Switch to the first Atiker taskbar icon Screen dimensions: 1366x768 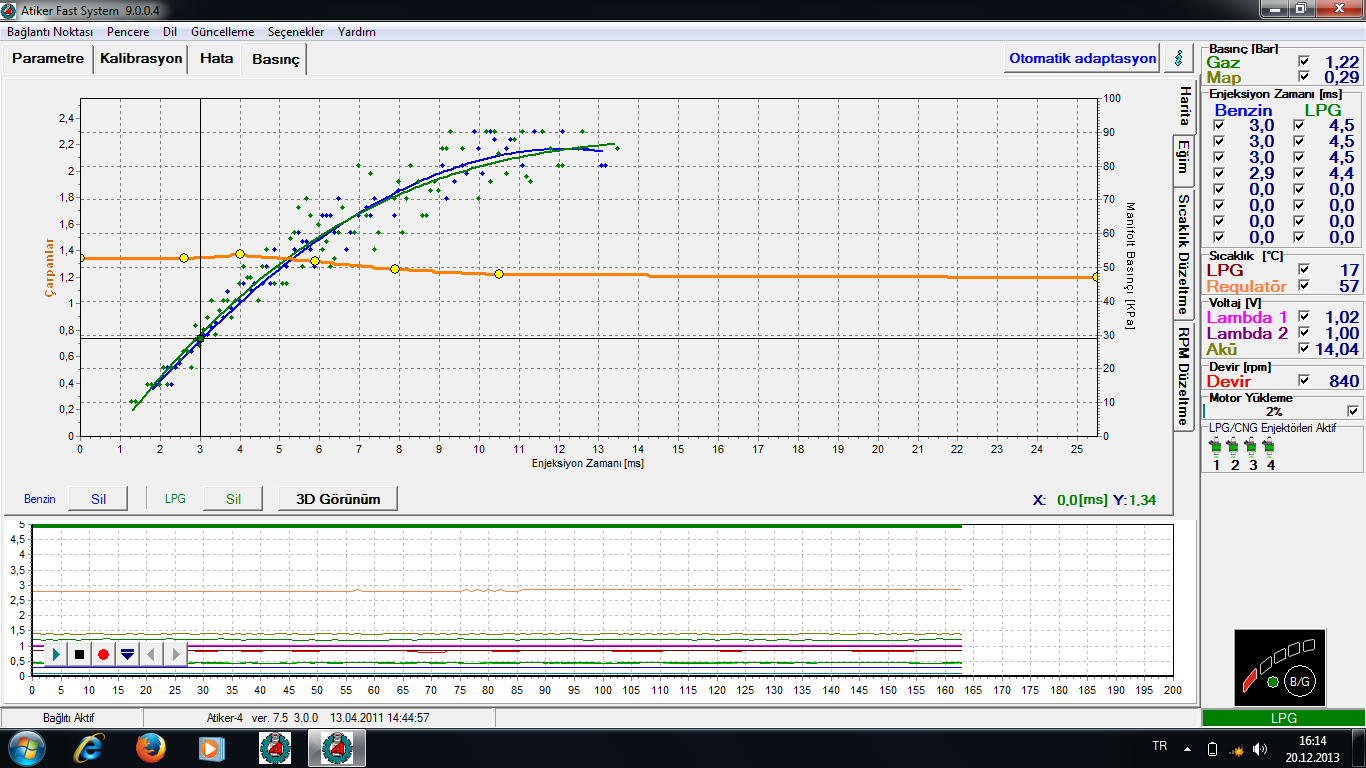click(x=274, y=747)
